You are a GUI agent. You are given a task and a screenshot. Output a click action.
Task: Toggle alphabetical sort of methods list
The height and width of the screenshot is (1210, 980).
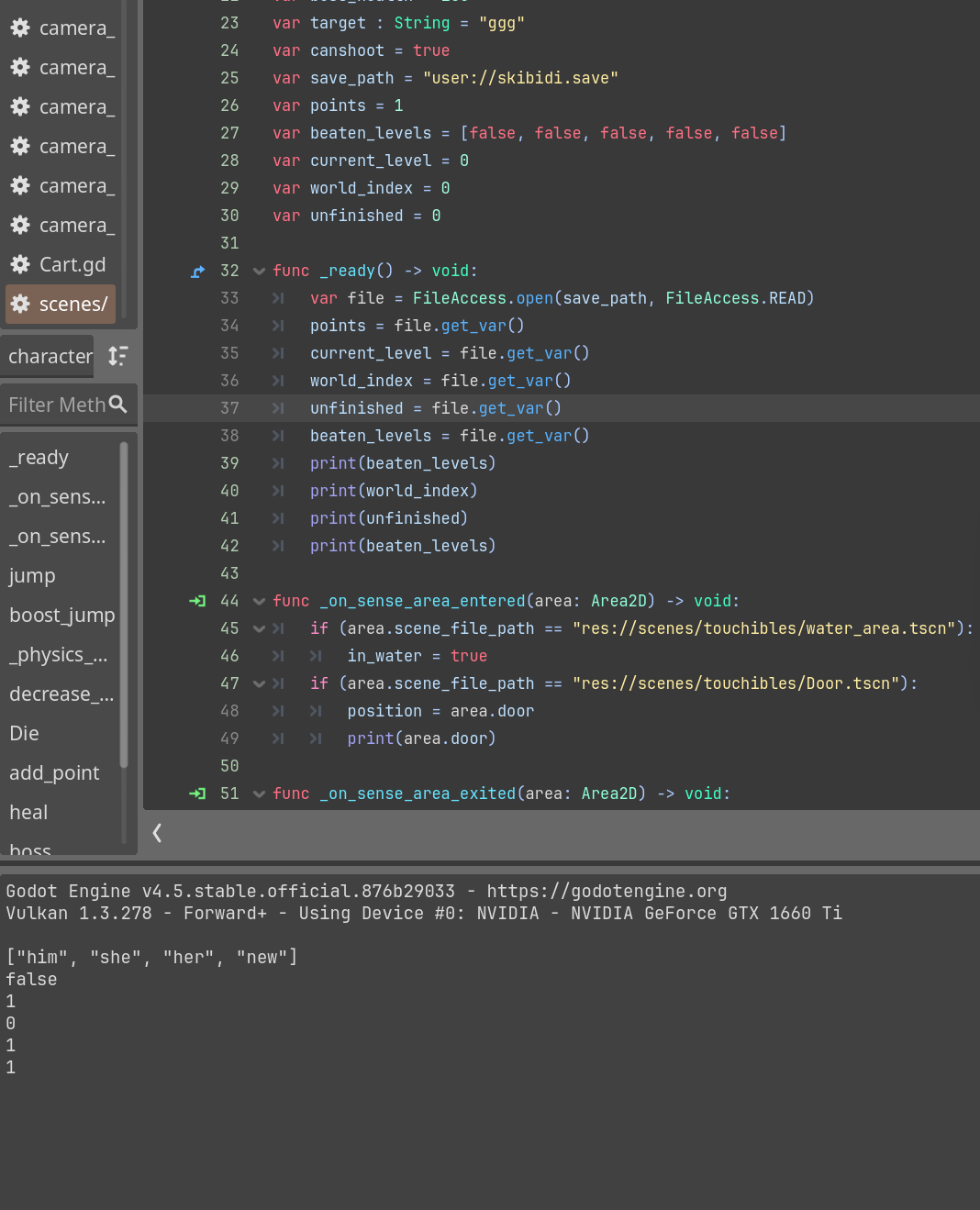coord(117,356)
